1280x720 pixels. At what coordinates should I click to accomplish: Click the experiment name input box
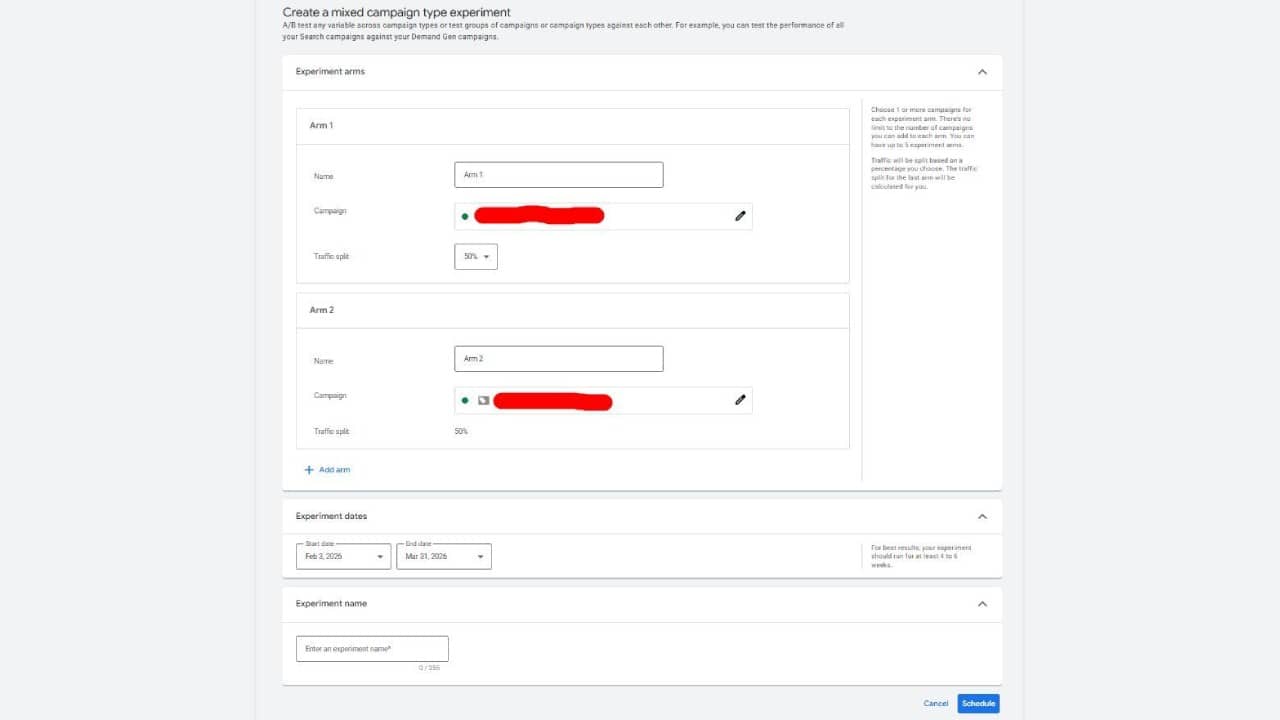pos(372,649)
